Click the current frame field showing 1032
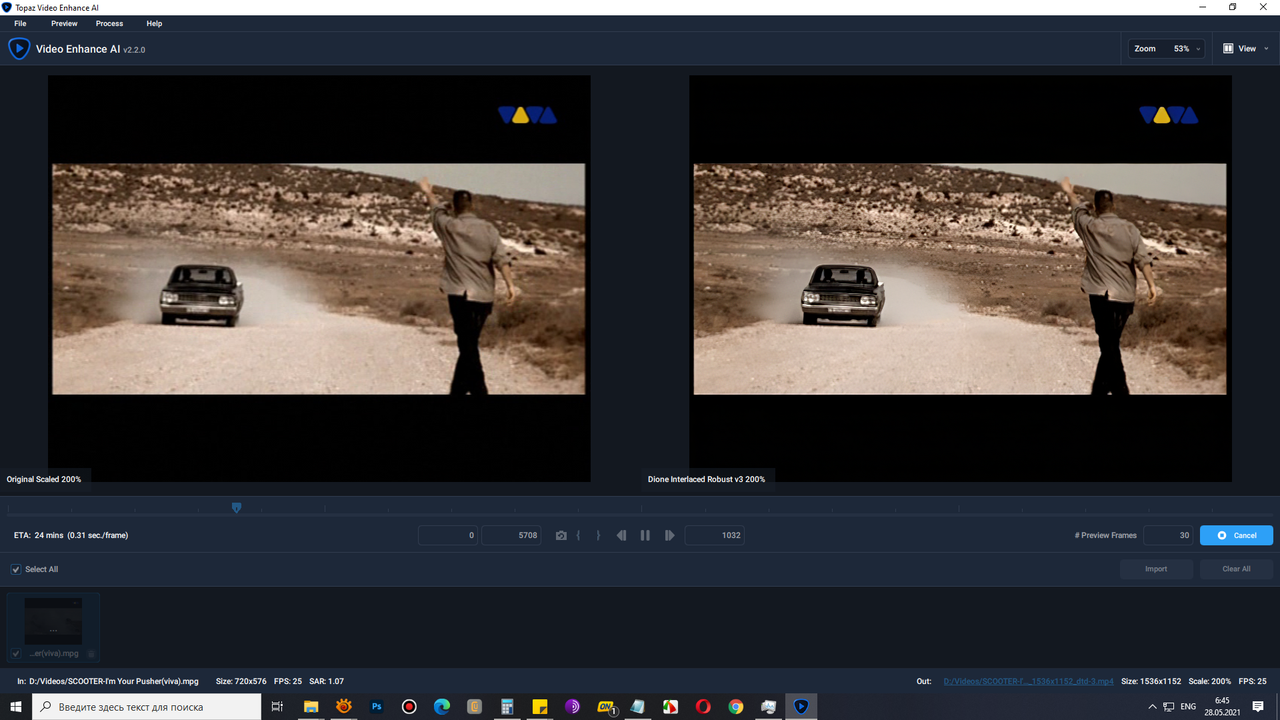Image resolution: width=1280 pixels, height=720 pixels. click(714, 535)
